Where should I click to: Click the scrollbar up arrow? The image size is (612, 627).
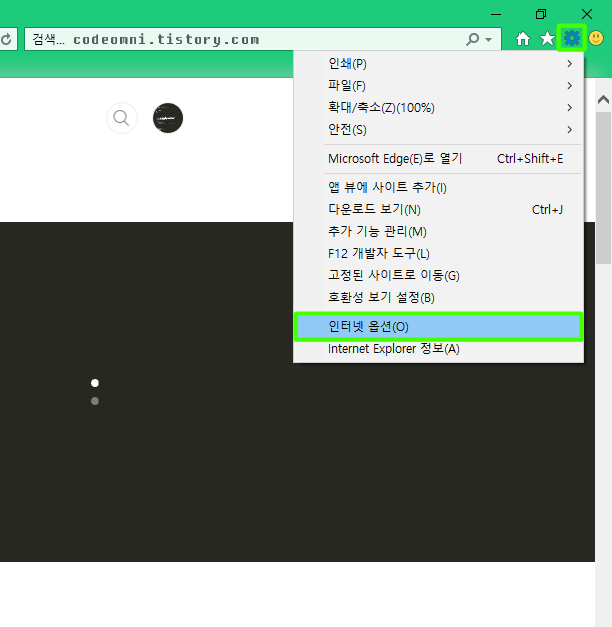point(603,99)
